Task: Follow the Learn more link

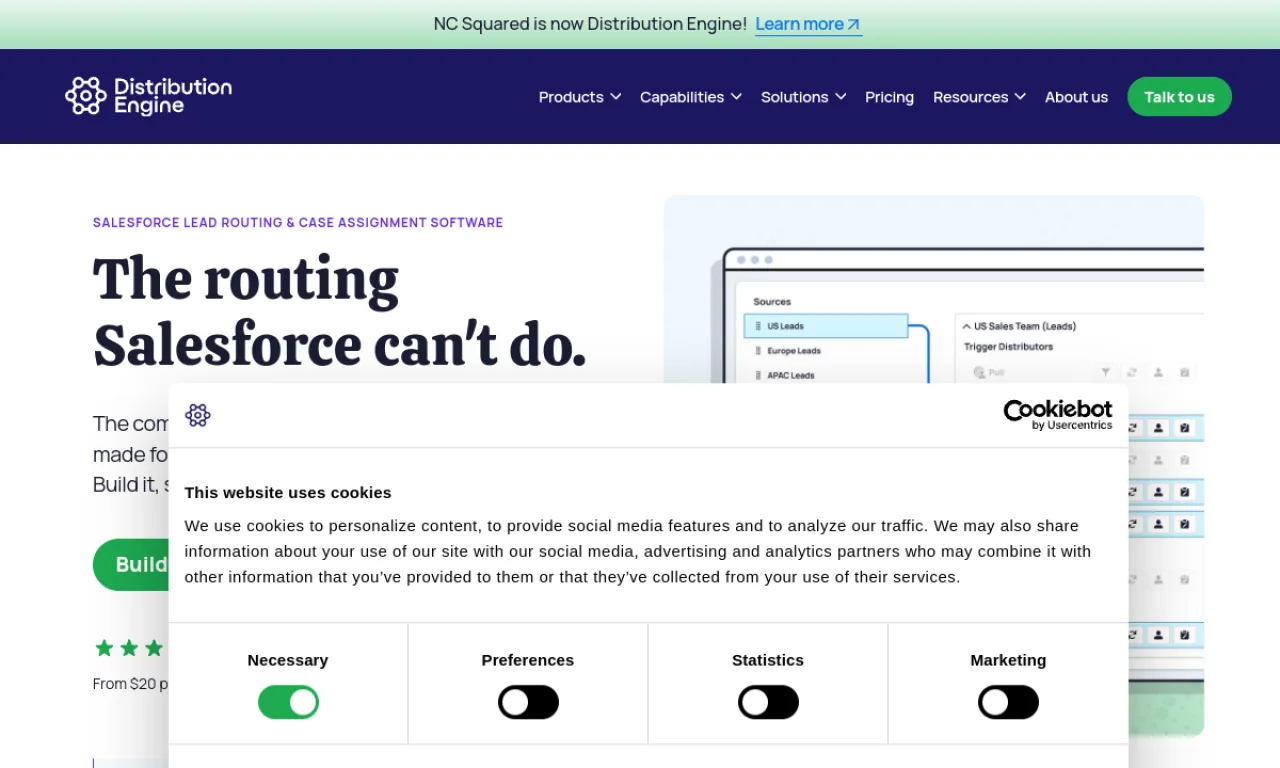Action: click(808, 24)
